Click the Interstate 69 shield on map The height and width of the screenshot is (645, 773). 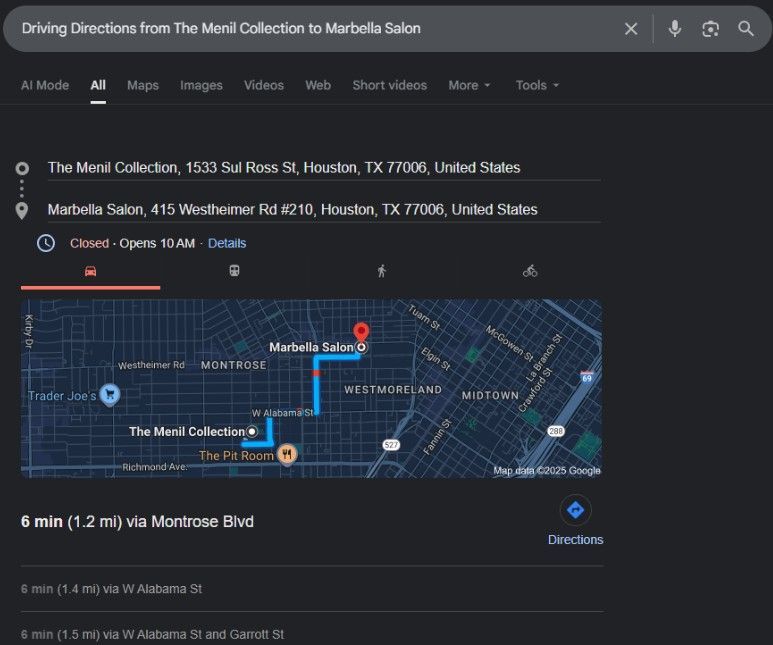tap(587, 377)
